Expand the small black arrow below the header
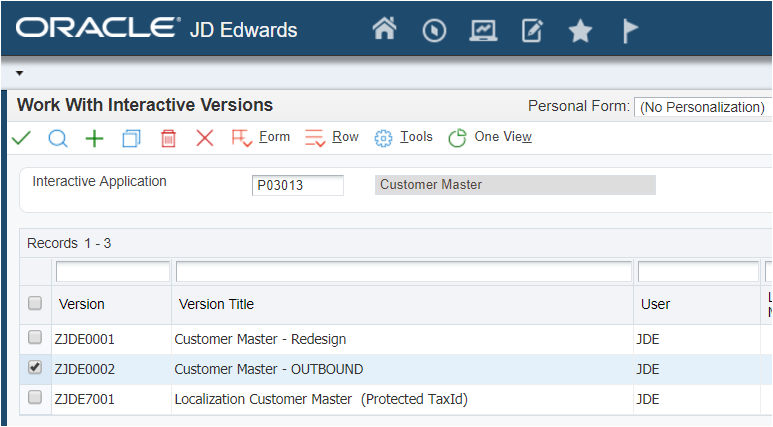Image resolution: width=773 pixels, height=427 pixels. [19, 73]
